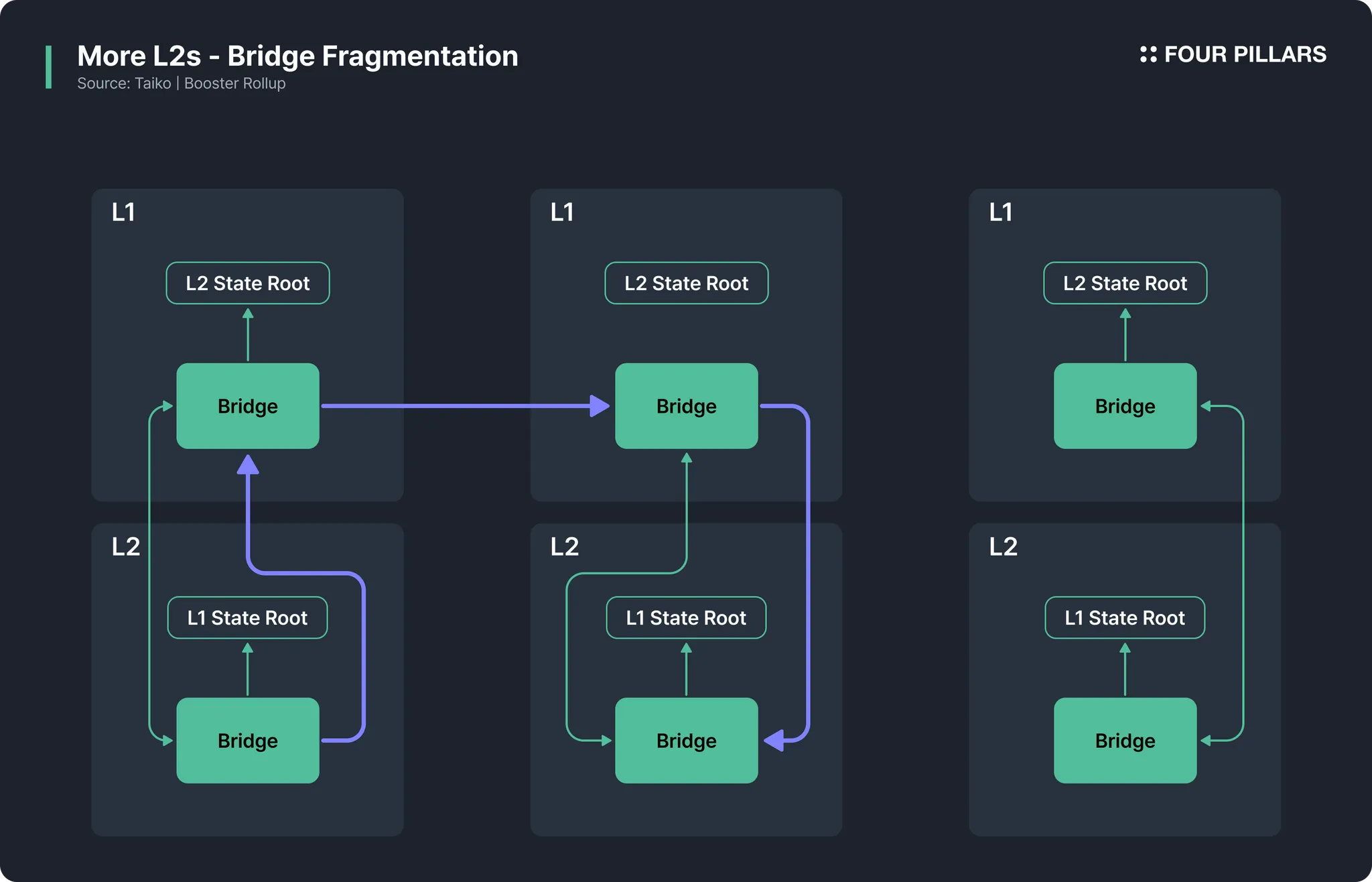Select the L2 State Root box in right L1
Image resolution: width=1372 pixels, height=882 pixels.
tap(1125, 283)
